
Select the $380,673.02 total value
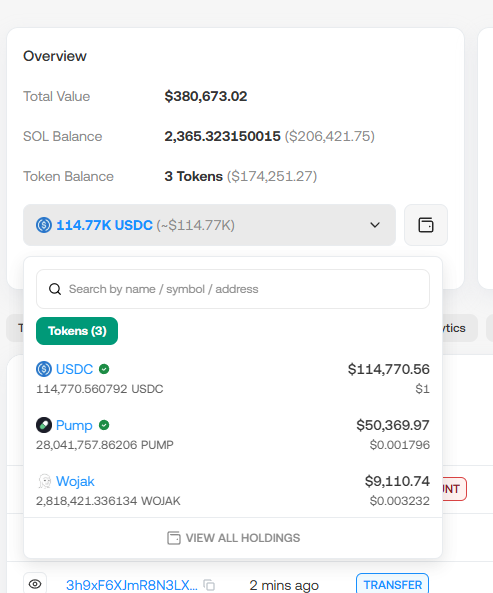pos(206,96)
